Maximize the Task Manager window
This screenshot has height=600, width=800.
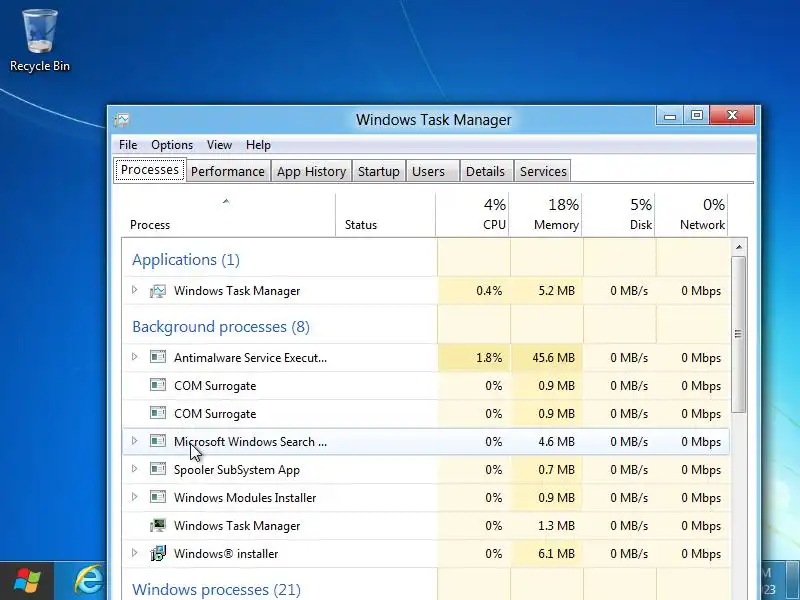[696, 116]
